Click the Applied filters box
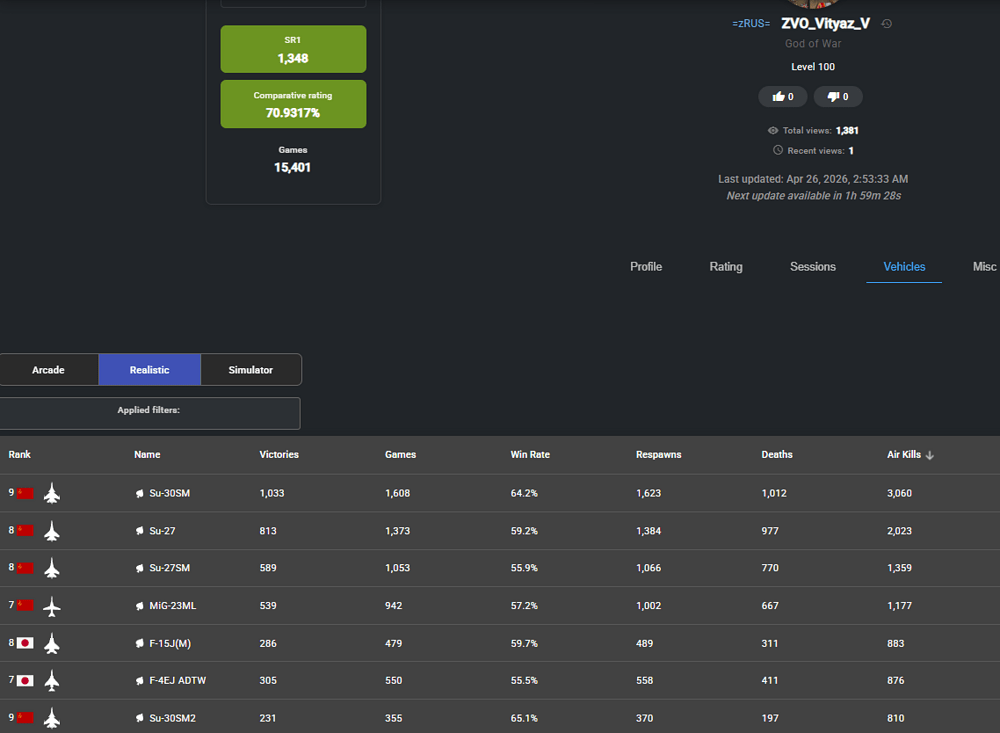This screenshot has width=1000, height=733. [x=149, y=413]
